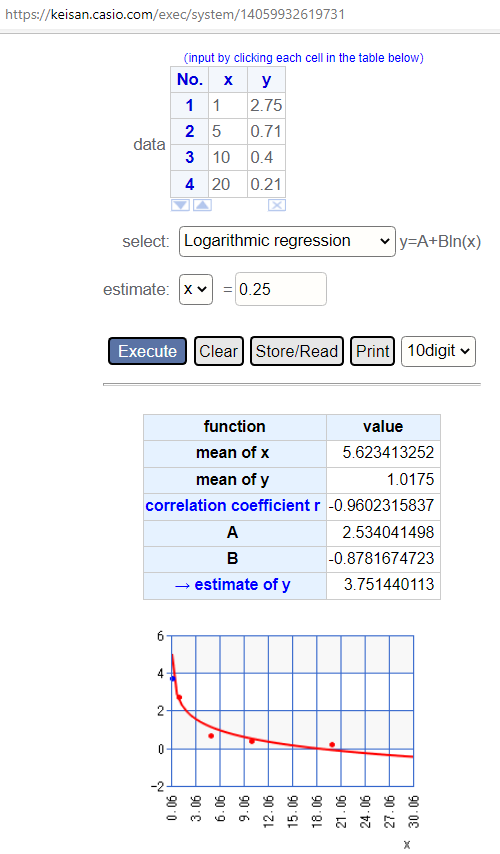Click the URL in the address bar
Viewport: 500px width, 854px height.
pyautogui.click(x=175, y=14)
